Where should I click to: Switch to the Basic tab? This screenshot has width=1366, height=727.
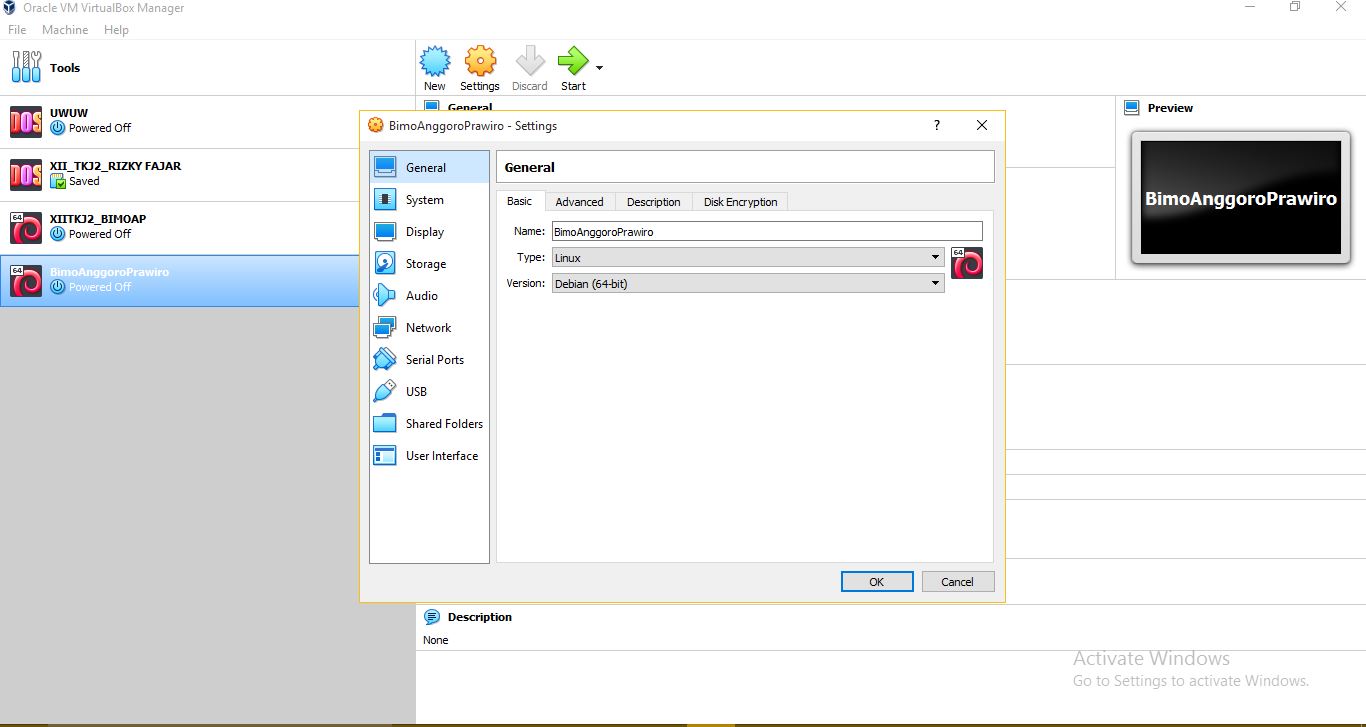[520, 201]
